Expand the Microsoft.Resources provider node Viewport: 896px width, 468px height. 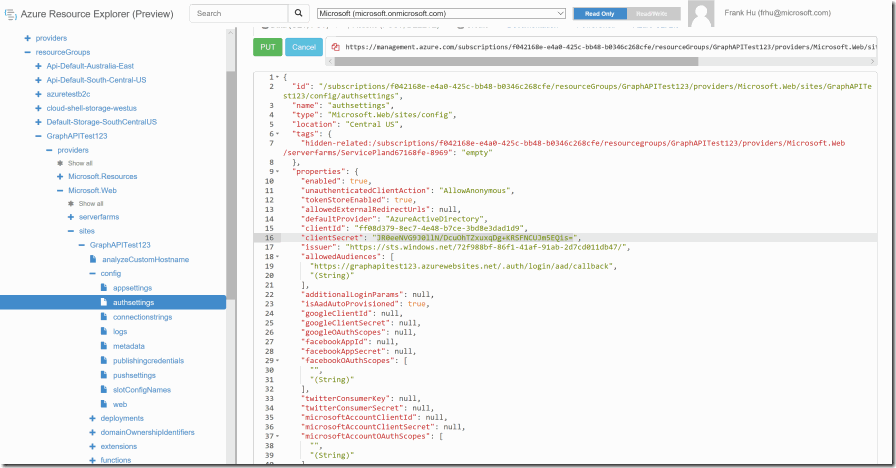click(60, 177)
